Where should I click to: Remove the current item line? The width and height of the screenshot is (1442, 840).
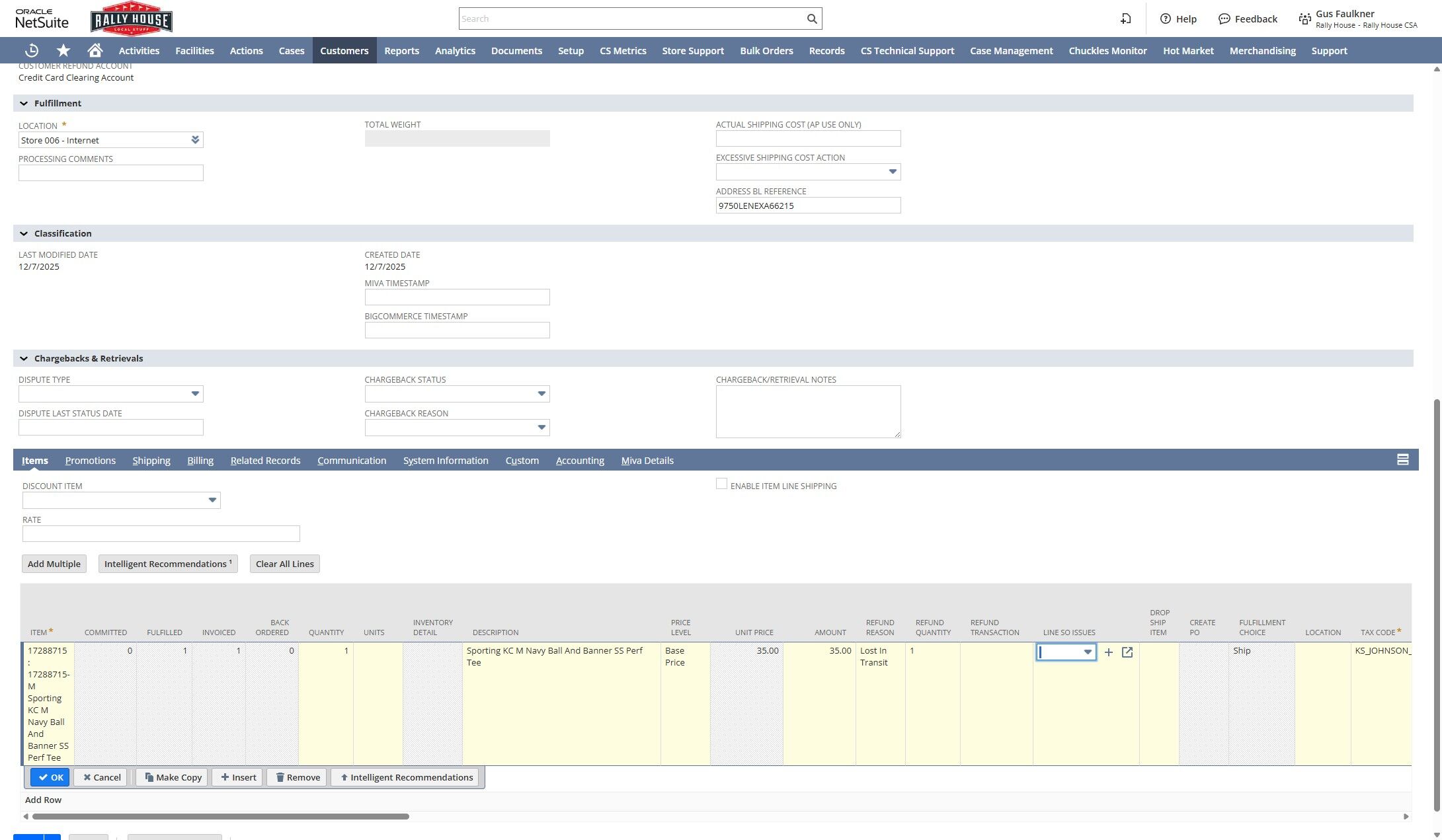297,777
